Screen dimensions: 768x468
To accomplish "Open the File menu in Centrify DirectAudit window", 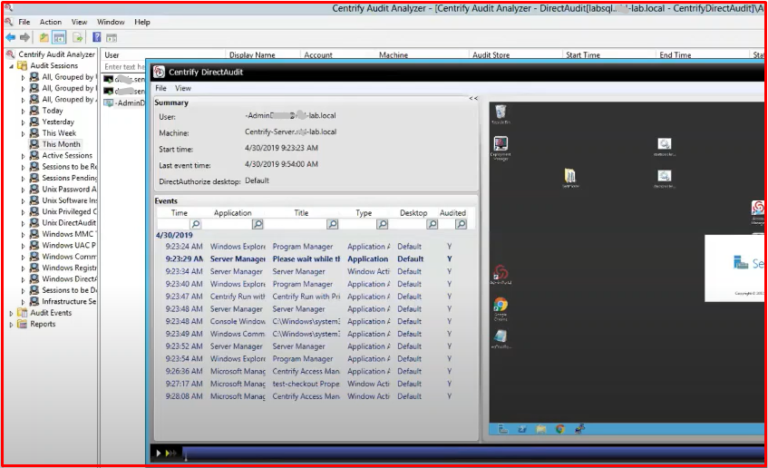I will pyautogui.click(x=161, y=88).
